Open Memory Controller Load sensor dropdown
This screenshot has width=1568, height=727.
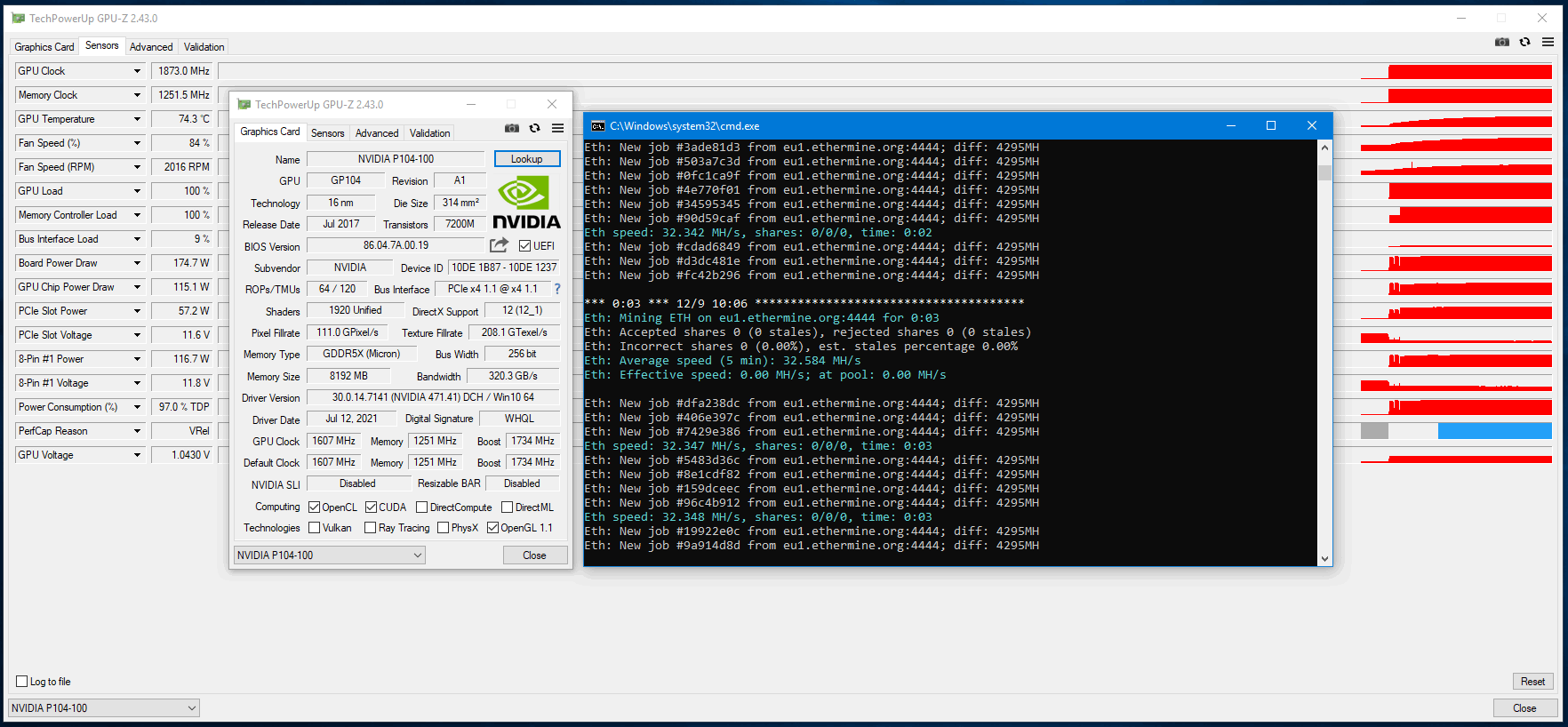(137, 215)
